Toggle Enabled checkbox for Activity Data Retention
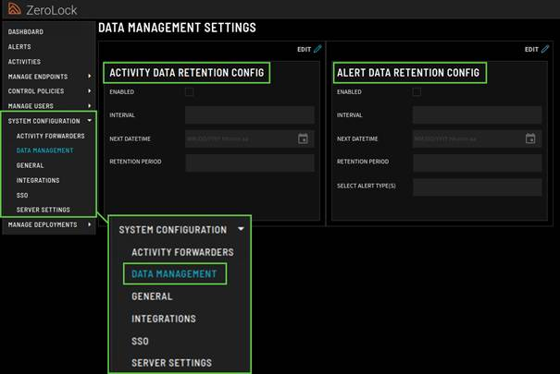 189,92
